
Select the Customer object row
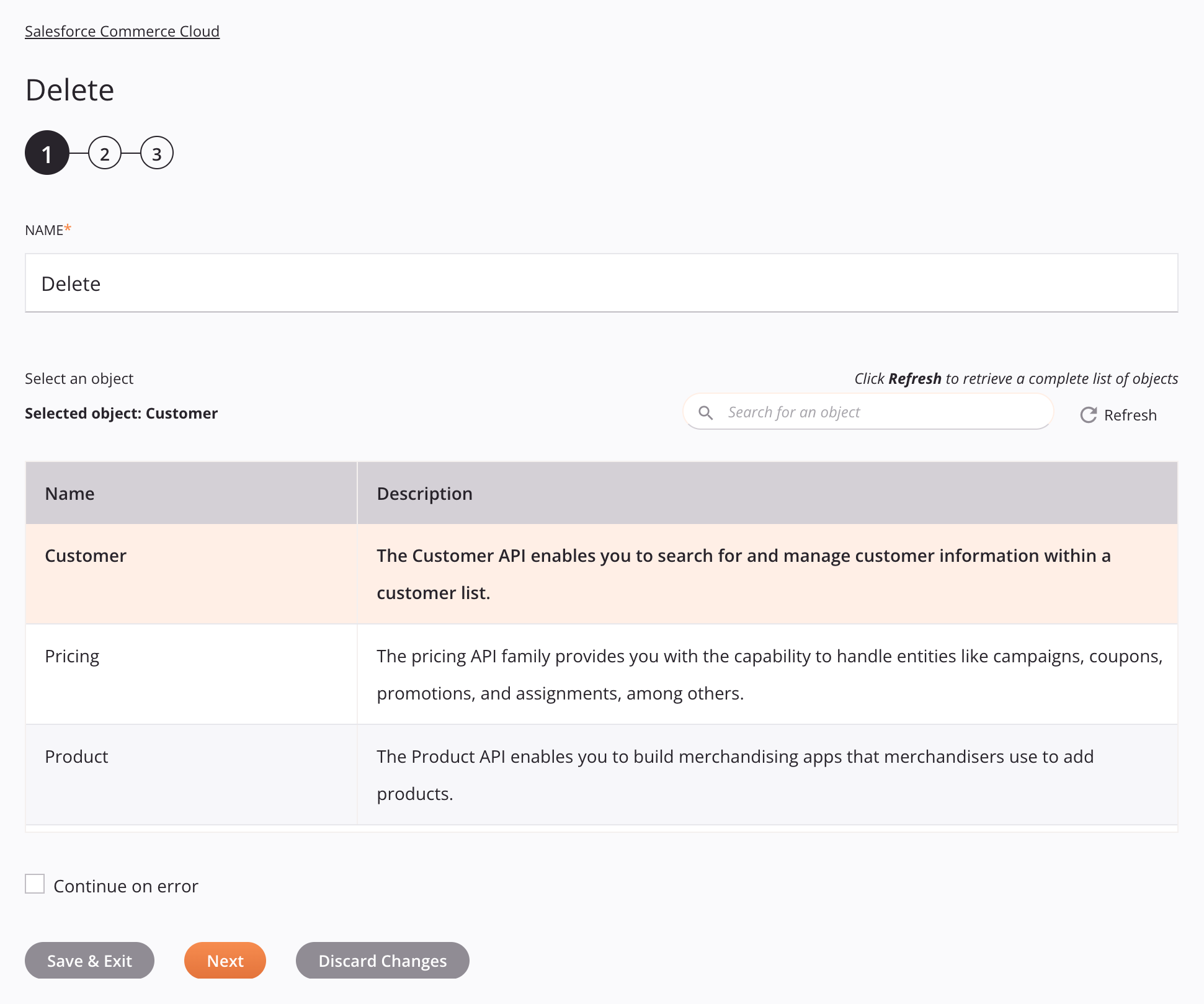pos(601,574)
